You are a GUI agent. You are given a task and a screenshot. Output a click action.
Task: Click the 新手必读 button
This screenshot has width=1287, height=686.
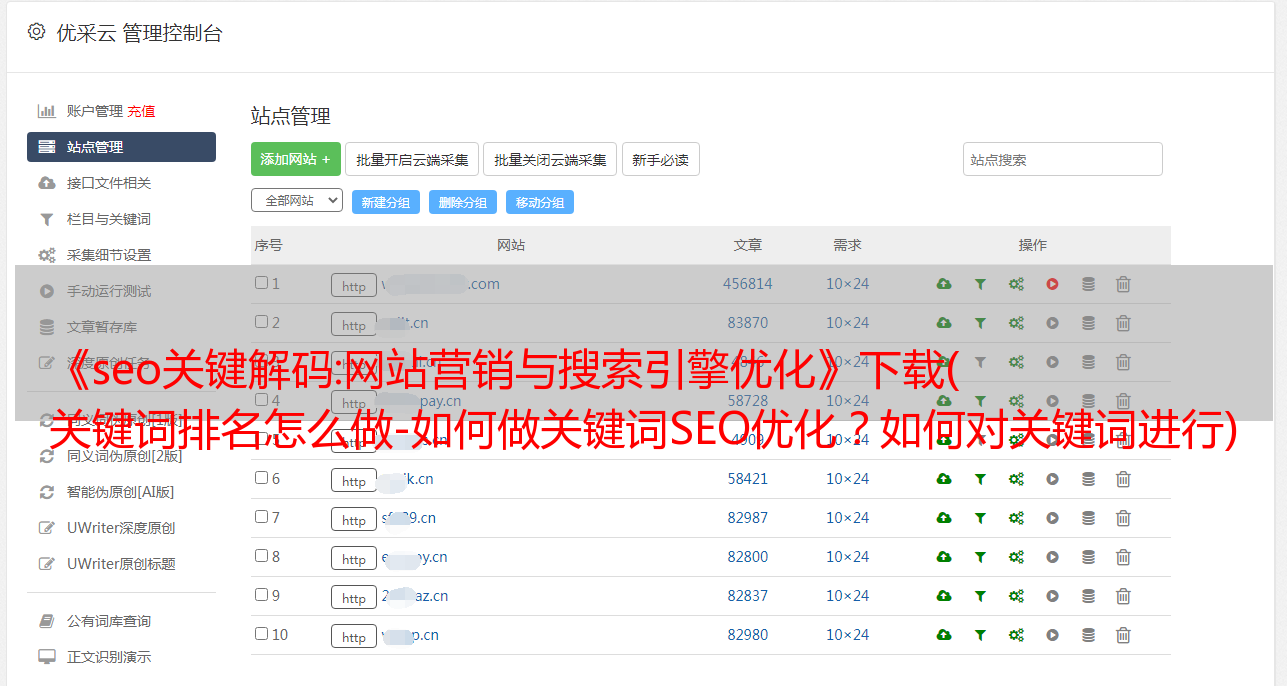click(x=661, y=159)
